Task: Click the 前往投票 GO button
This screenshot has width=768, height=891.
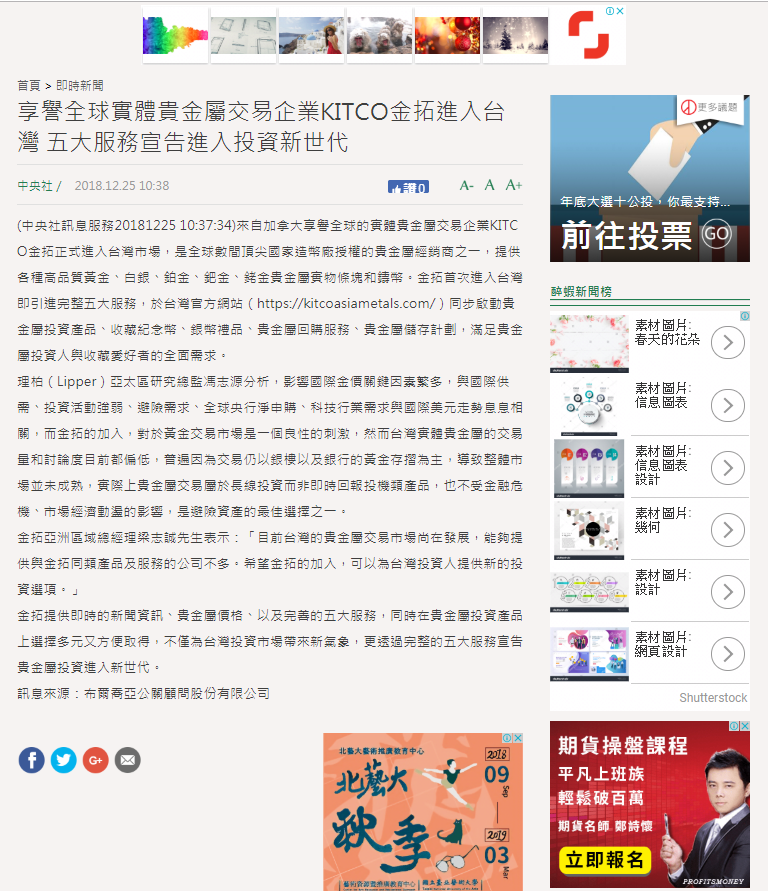Action: tap(716, 234)
